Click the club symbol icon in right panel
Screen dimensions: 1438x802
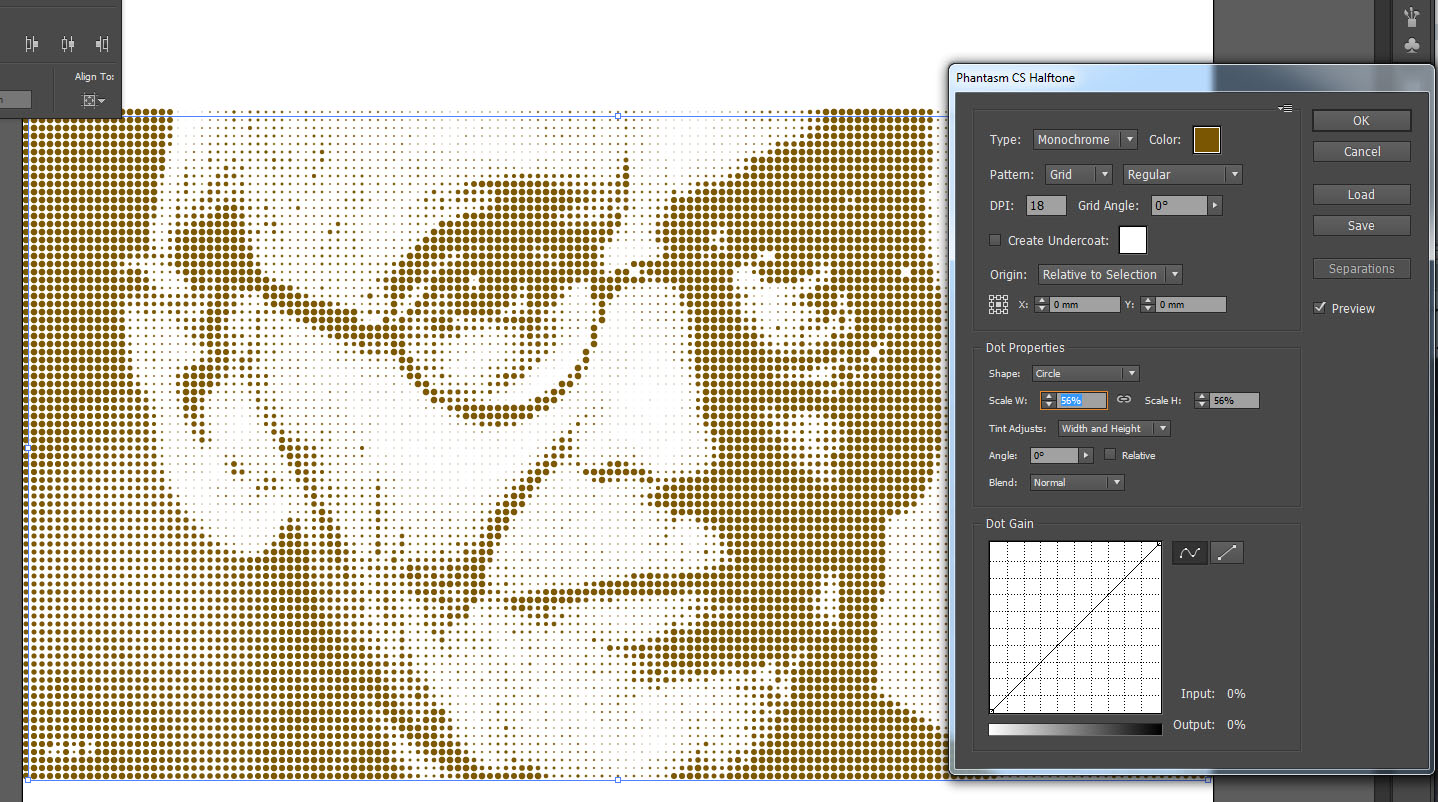click(x=1411, y=46)
